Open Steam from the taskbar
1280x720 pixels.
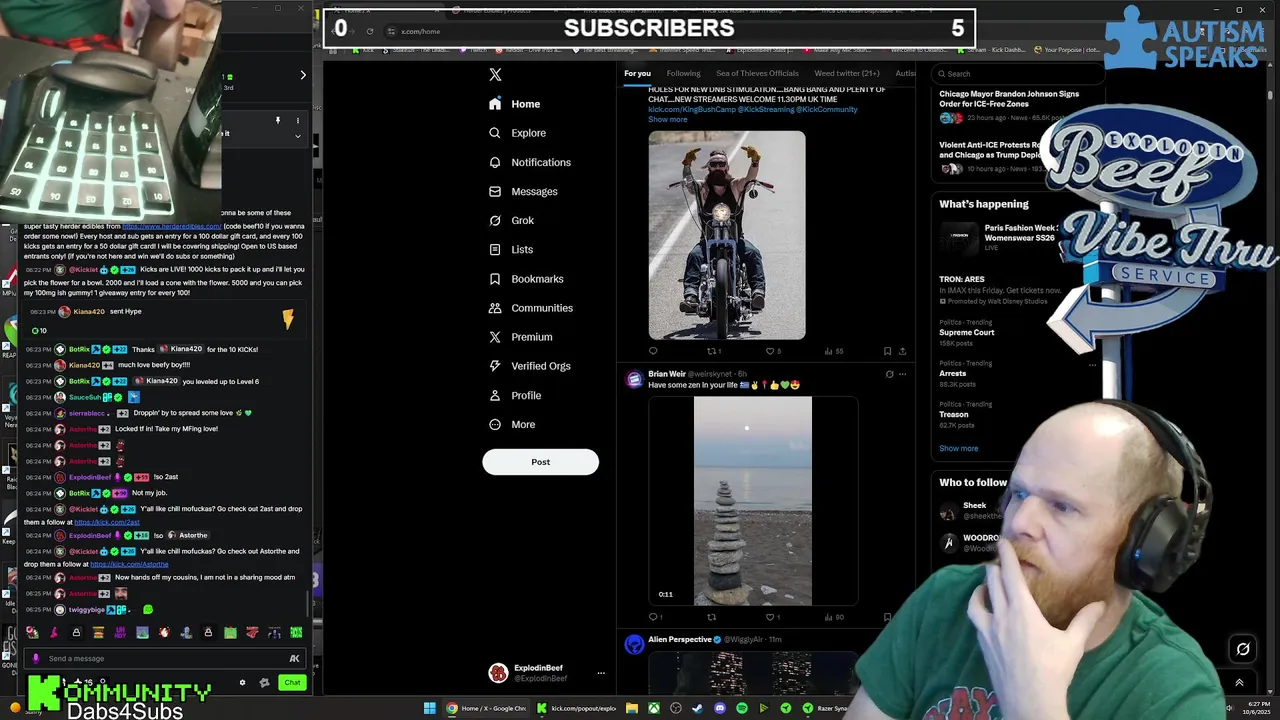[698, 708]
